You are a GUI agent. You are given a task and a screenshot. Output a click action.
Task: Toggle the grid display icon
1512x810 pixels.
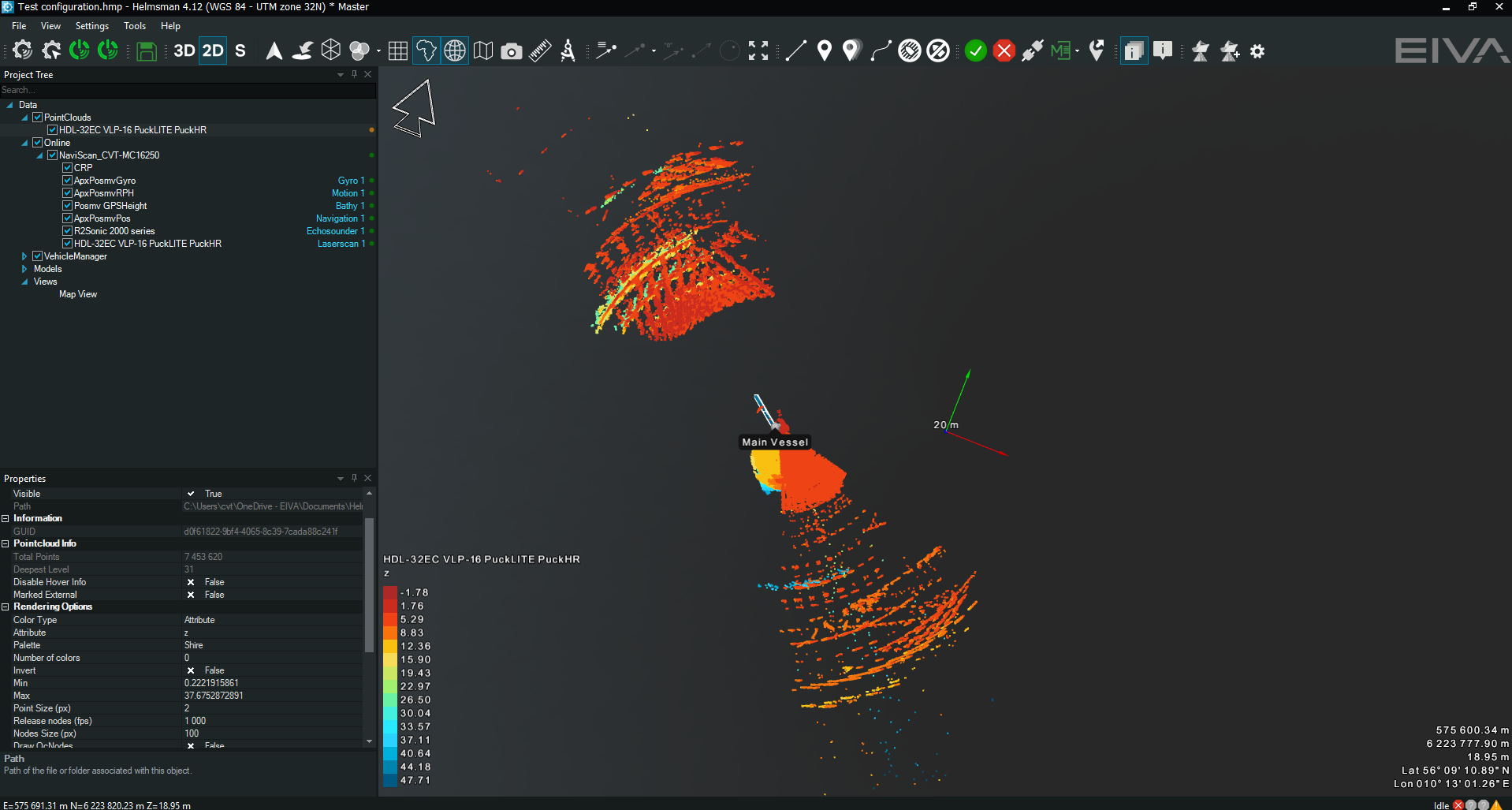[398, 51]
